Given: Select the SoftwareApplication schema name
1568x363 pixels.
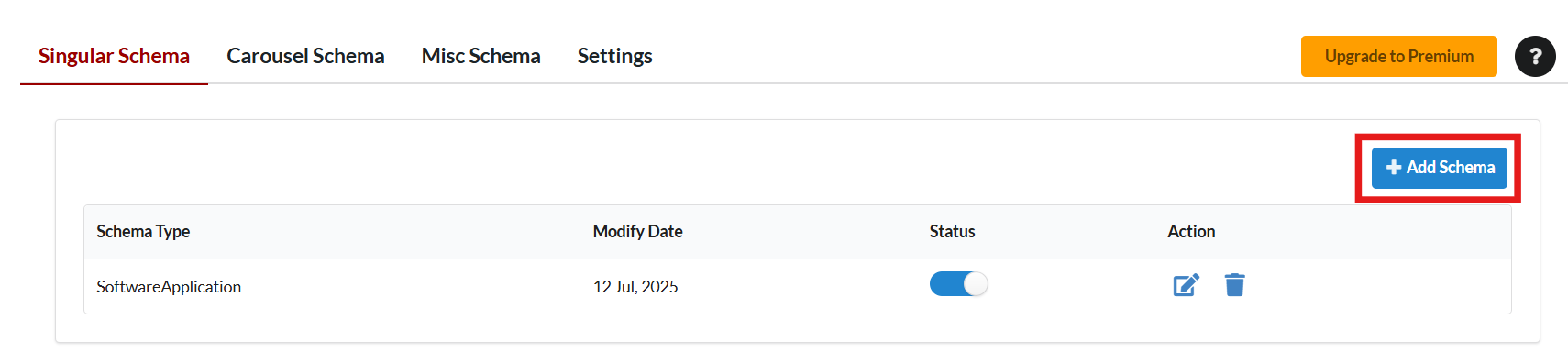Looking at the screenshot, I should [x=169, y=287].
